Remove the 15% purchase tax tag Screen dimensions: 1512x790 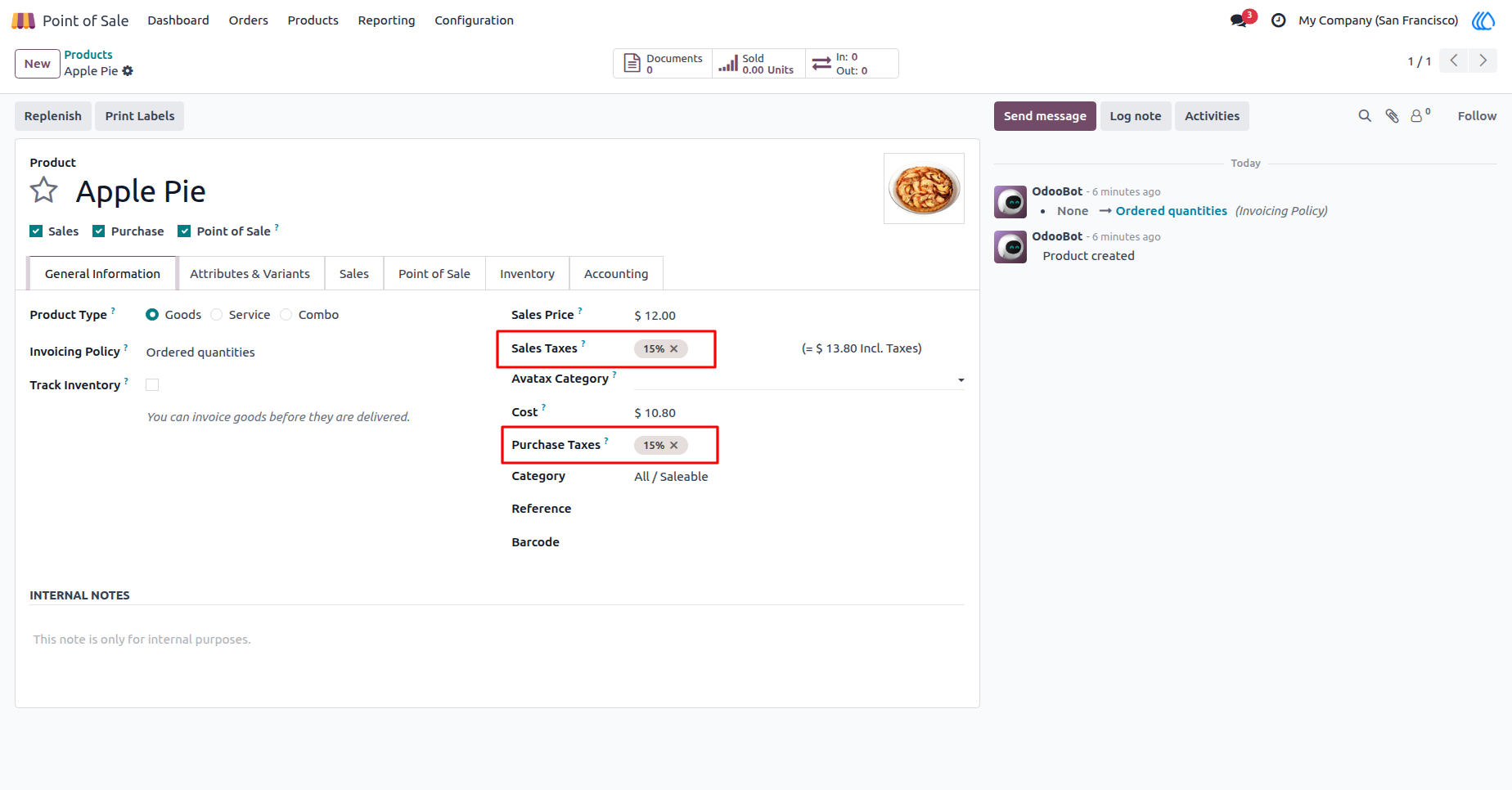tap(674, 446)
